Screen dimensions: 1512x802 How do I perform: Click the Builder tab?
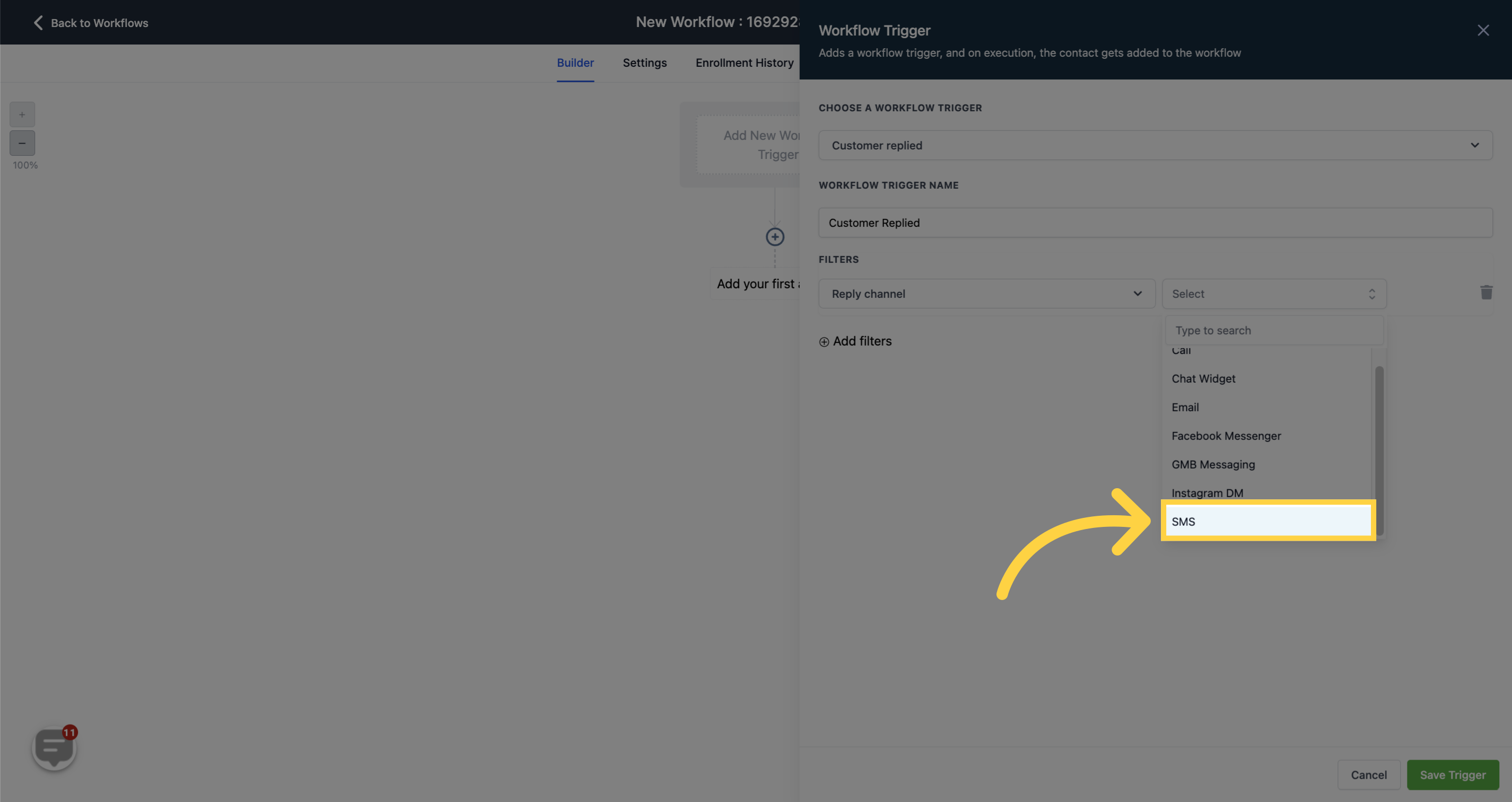(x=575, y=63)
